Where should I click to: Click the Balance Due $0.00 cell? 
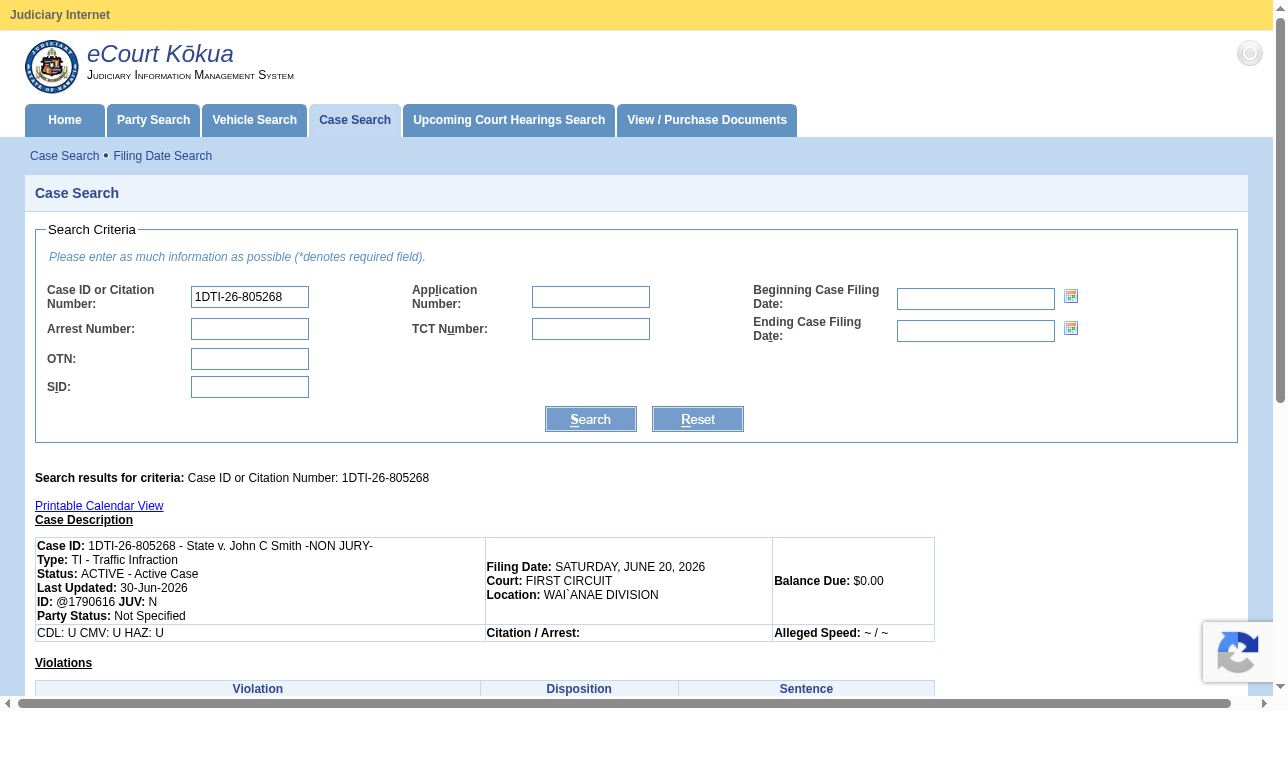853,581
